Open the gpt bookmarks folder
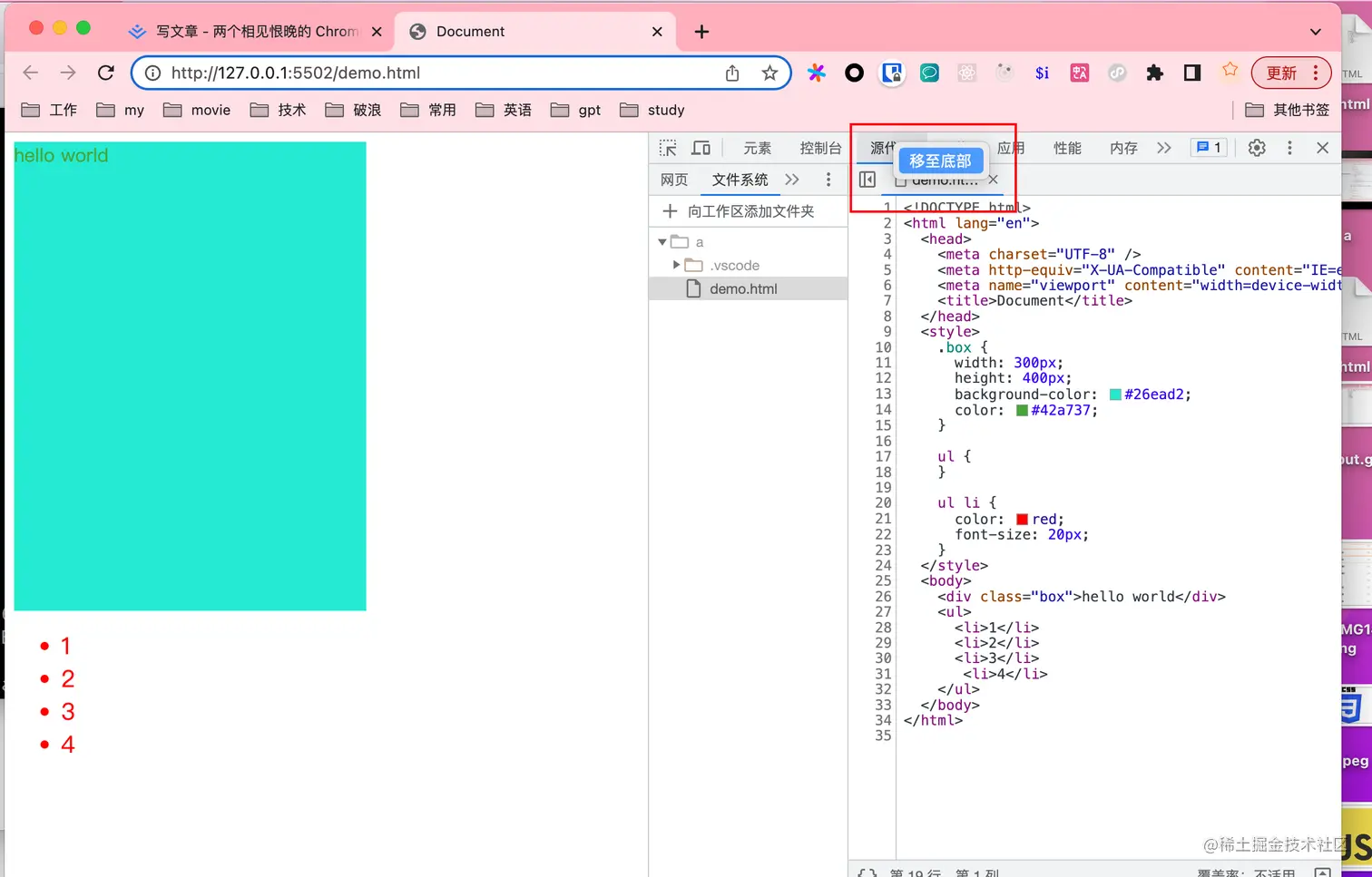The height and width of the screenshot is (877, 1372). click(x=576, y=110)
